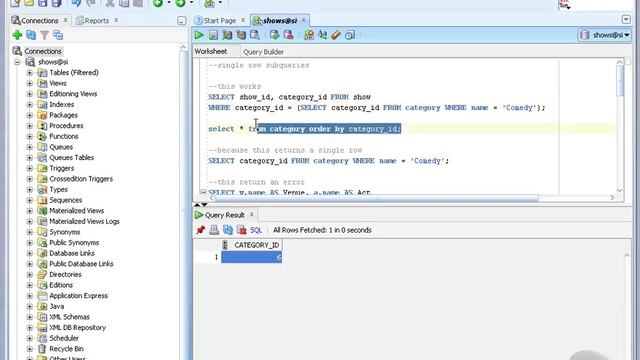This screenshot has height=360, width=640.
Task: Expand the Views node
Action: 29,83
